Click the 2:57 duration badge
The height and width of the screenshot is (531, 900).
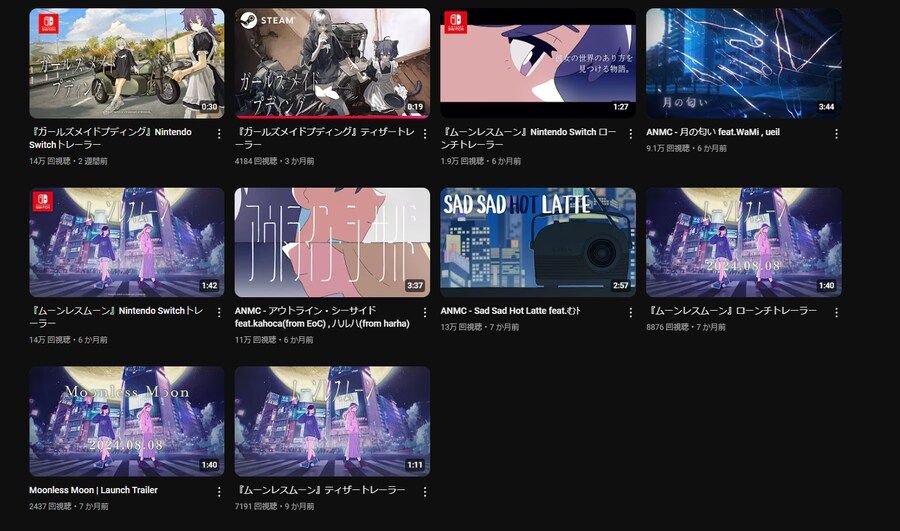(x=620, y=285)
